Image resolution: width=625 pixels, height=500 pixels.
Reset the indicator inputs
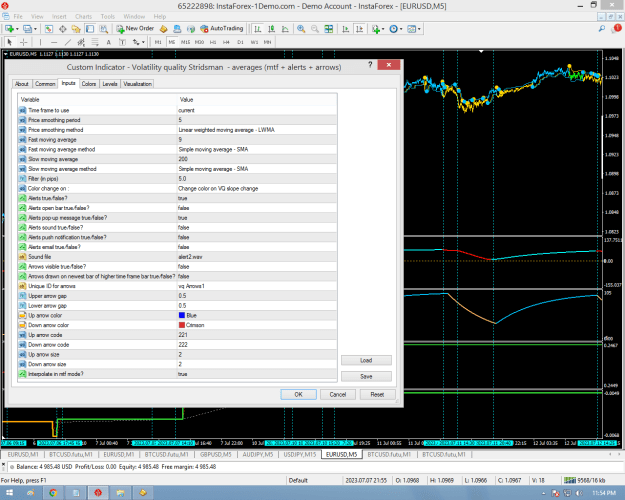coord(377,394)
